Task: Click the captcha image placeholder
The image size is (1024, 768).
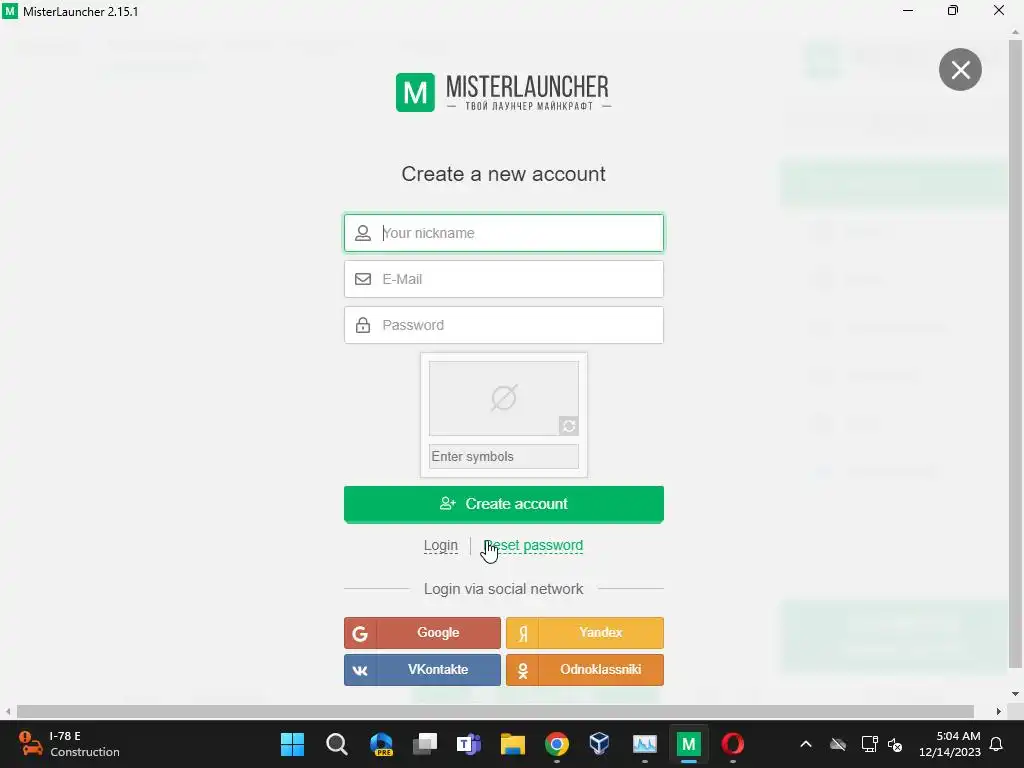Action: point(504,398)
